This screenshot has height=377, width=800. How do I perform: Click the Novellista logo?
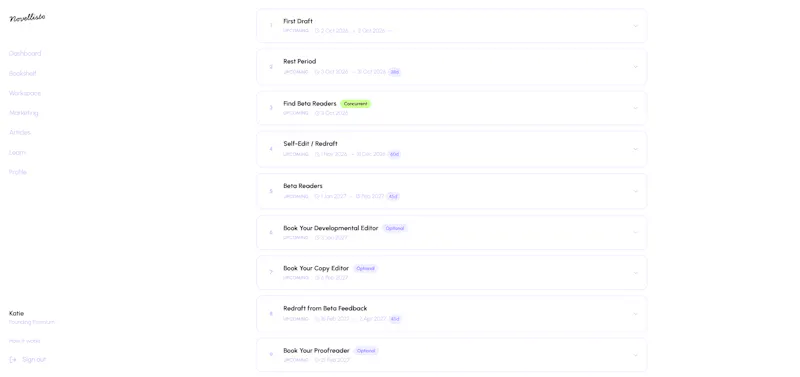(x=28, y=18)
